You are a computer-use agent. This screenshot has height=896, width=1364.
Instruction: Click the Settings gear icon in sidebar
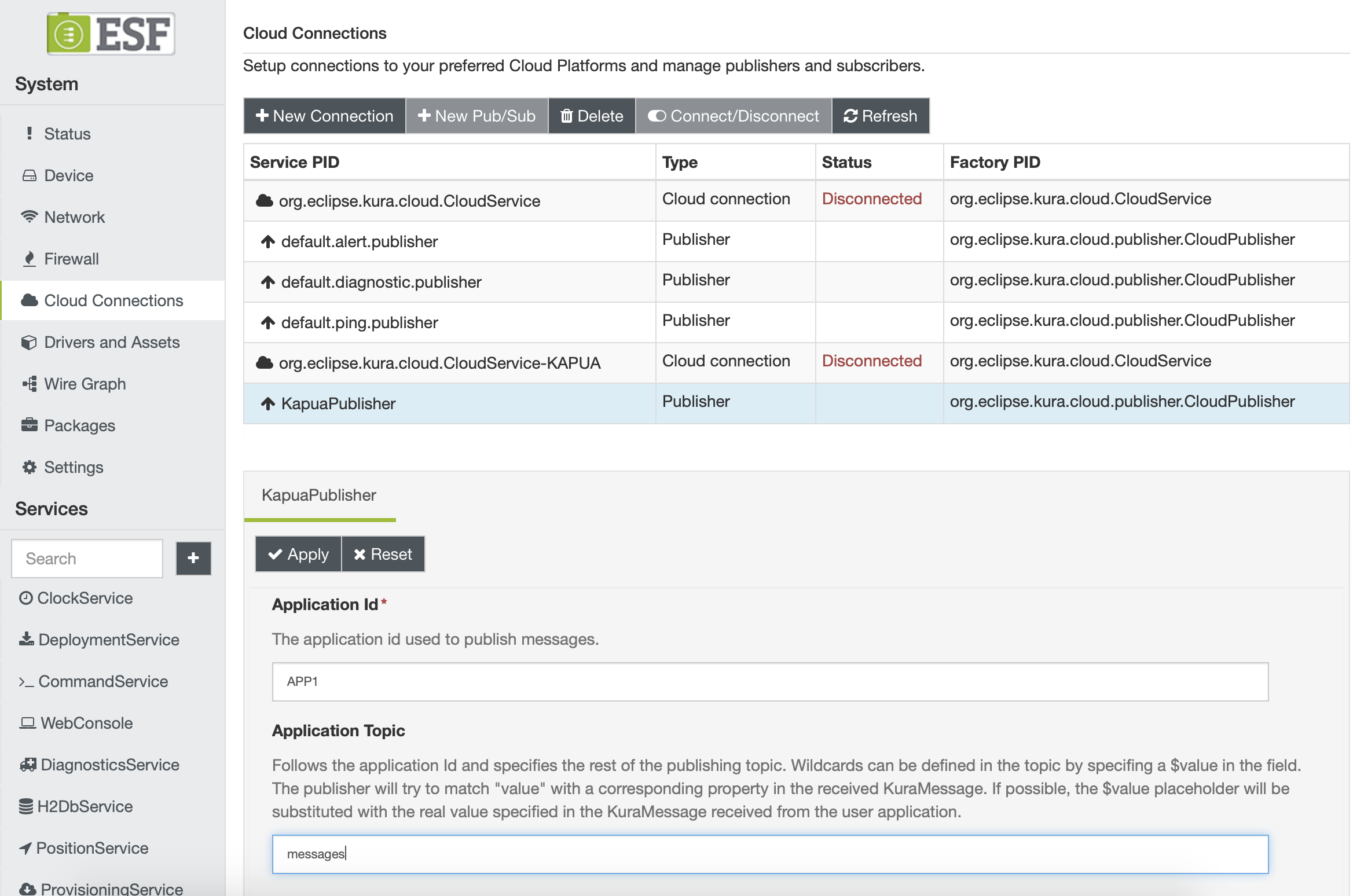click(x=29, y=467)
